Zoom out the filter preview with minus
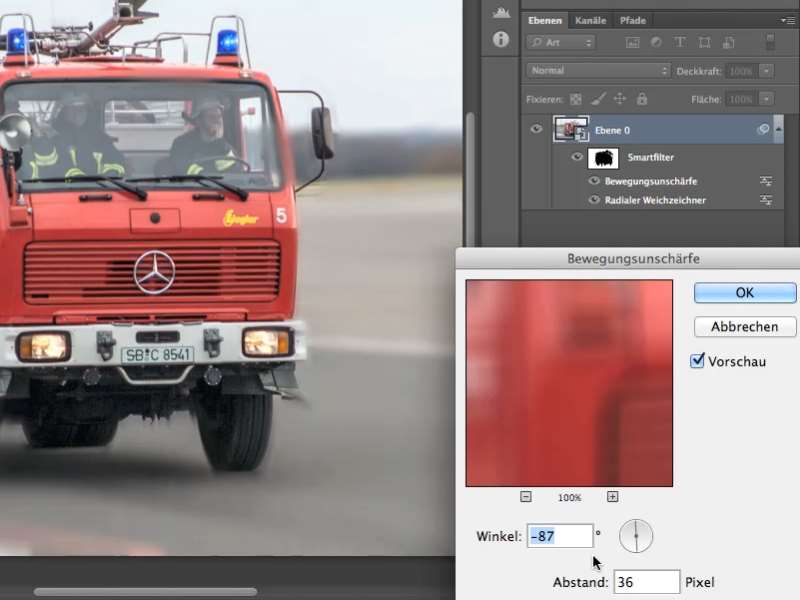The height and width of the screenshot is (600, 800). coord(526,496)
